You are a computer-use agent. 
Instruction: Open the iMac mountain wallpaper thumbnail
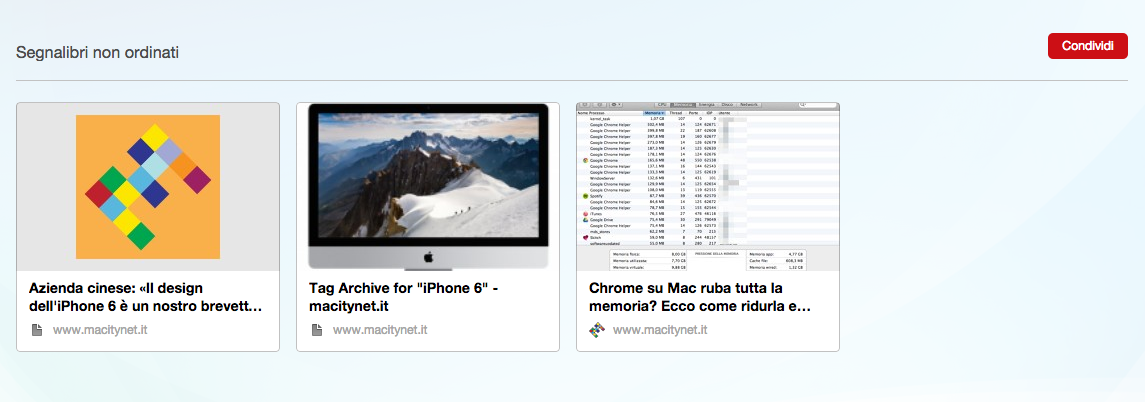click(428, 187)
